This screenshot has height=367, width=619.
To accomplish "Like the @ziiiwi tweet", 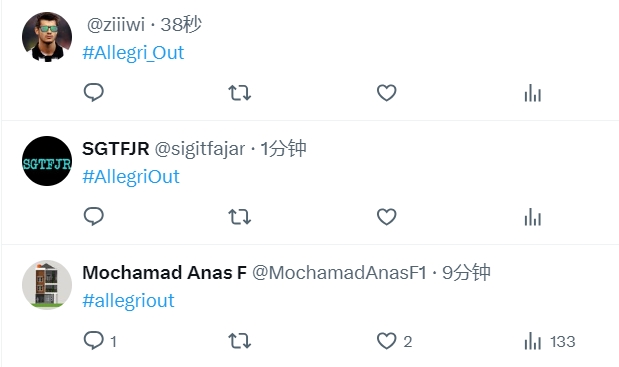I will pyautogui.click(x=386, y=93).
